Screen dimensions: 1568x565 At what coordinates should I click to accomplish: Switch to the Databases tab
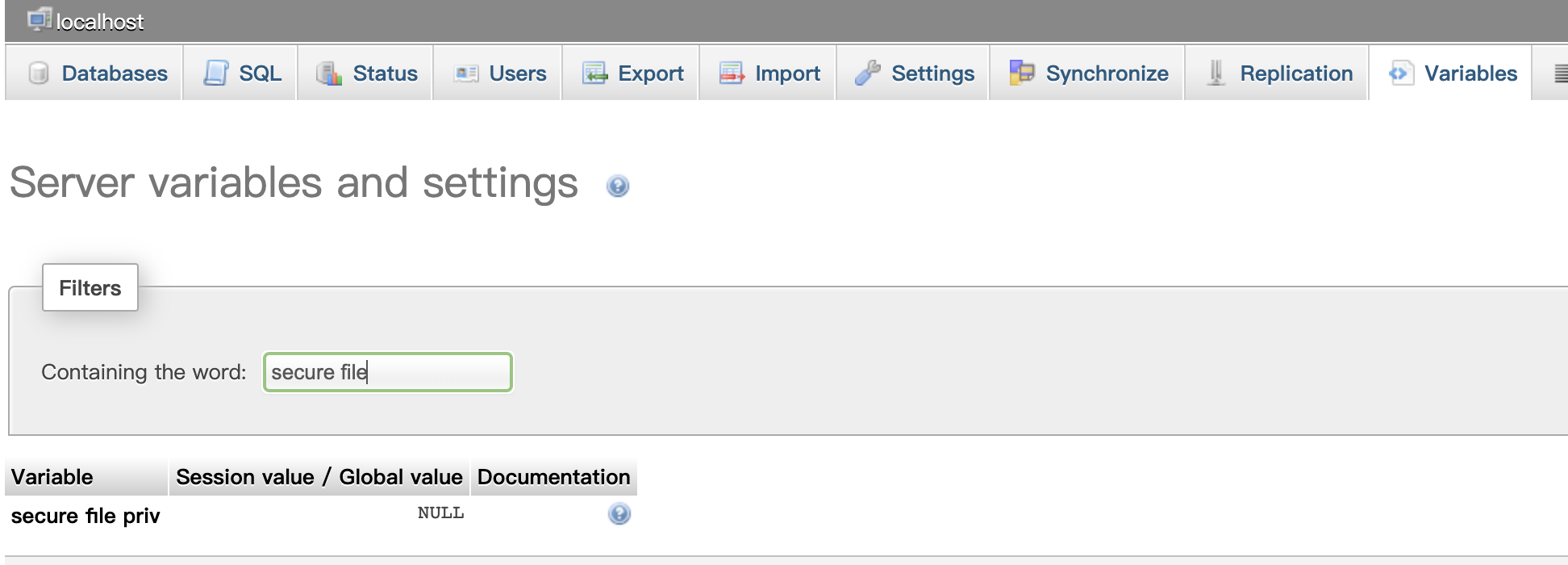point(114,73)
